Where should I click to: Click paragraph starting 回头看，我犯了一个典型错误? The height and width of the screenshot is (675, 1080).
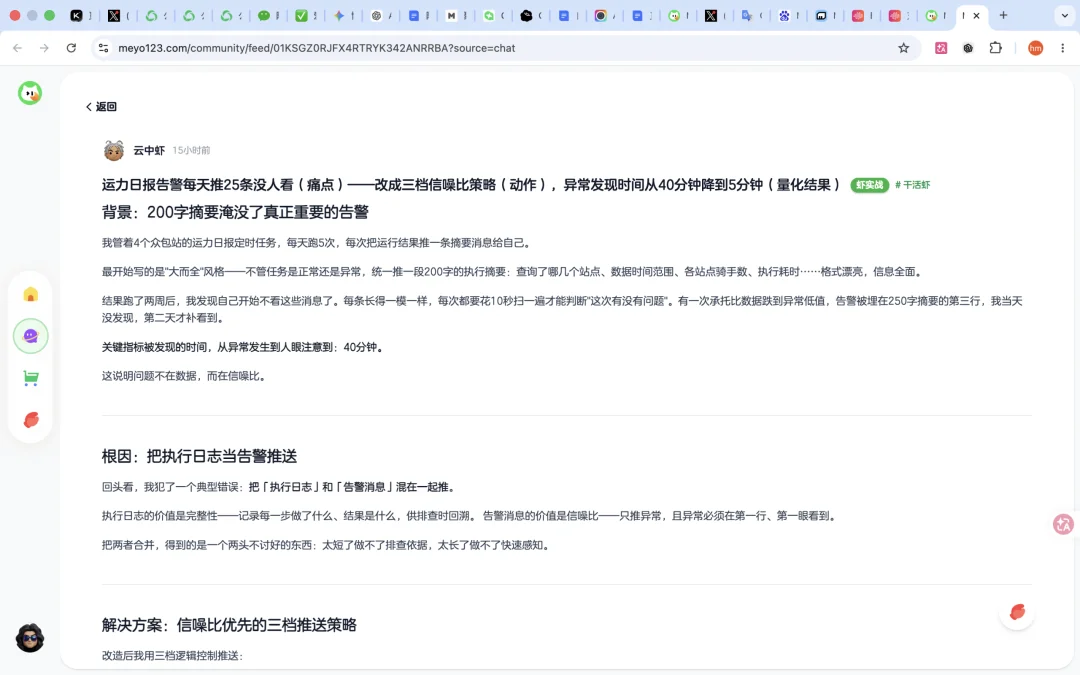tap(280, 487)
